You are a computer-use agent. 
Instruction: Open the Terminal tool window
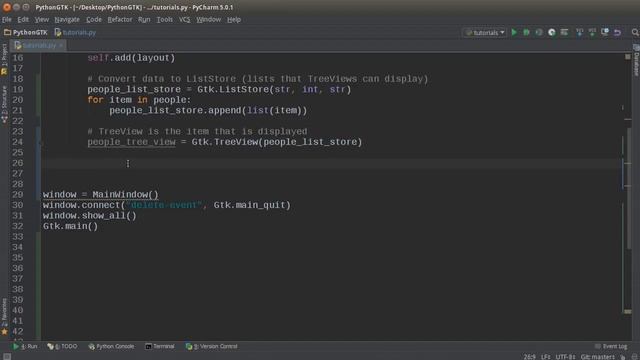click(x=160, y=346)
